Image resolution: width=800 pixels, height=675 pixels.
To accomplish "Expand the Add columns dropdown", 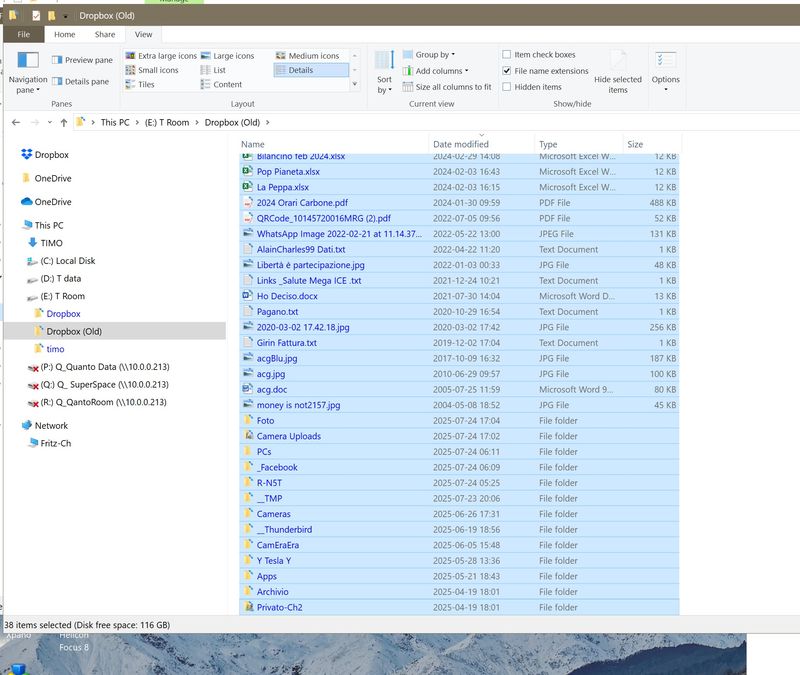I will [438, 71].
